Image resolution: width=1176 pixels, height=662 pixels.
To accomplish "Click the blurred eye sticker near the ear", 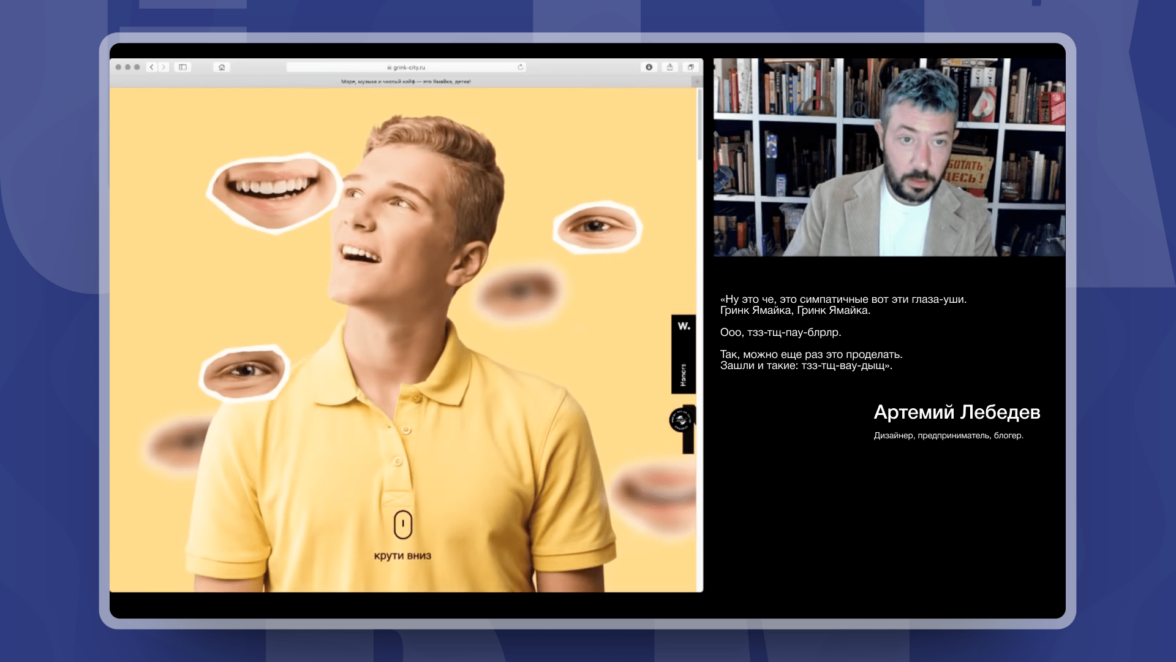I will pyautogui.click(x=519, y=292).
